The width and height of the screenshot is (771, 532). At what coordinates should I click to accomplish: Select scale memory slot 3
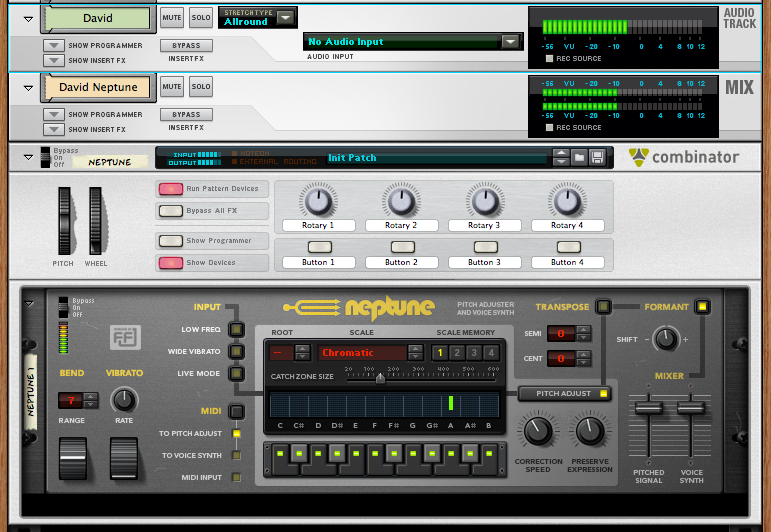click(474, 353)
